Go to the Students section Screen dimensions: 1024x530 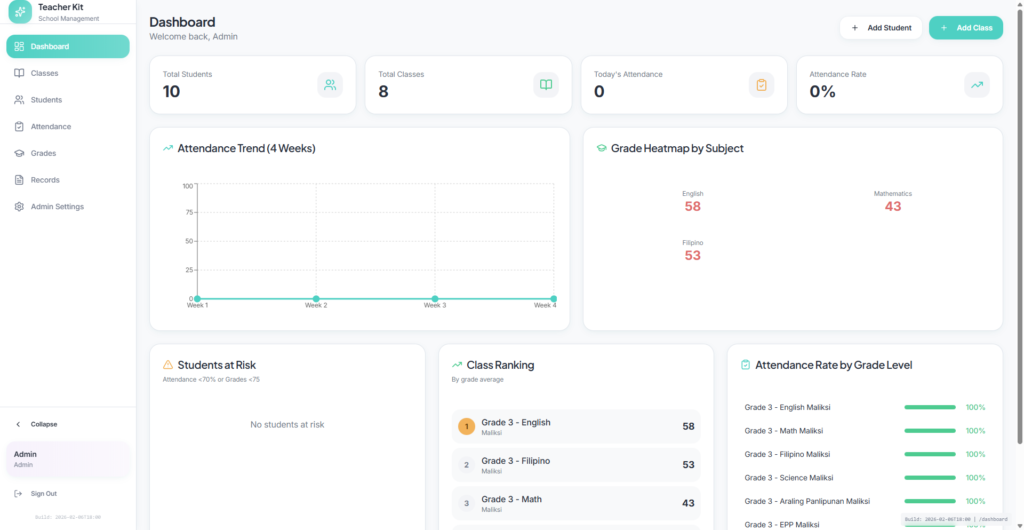pos(46,100)
